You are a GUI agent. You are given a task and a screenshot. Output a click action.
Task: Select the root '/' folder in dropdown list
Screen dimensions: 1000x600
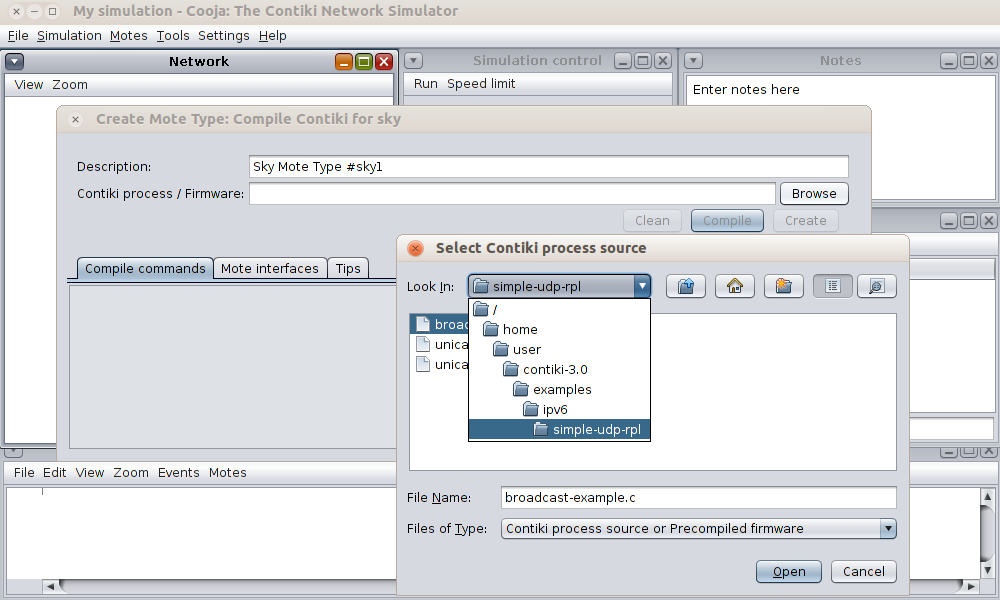click(559, 309)
